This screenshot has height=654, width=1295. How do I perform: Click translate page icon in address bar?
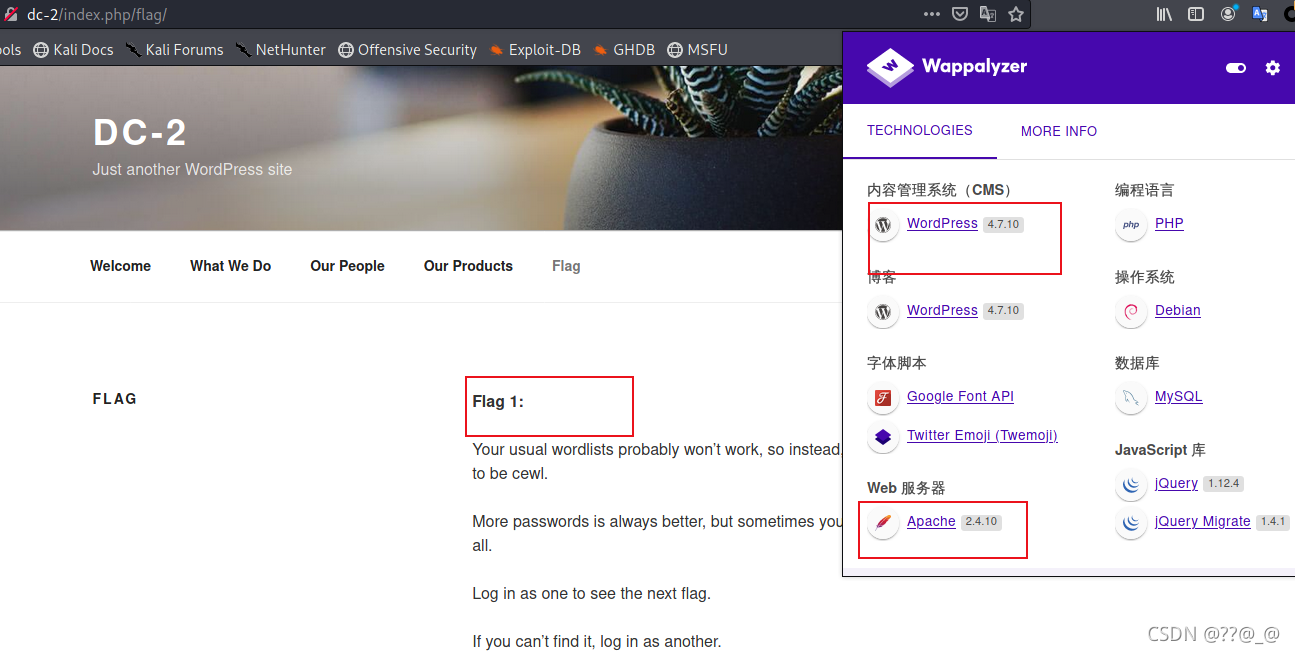point(987,15)
